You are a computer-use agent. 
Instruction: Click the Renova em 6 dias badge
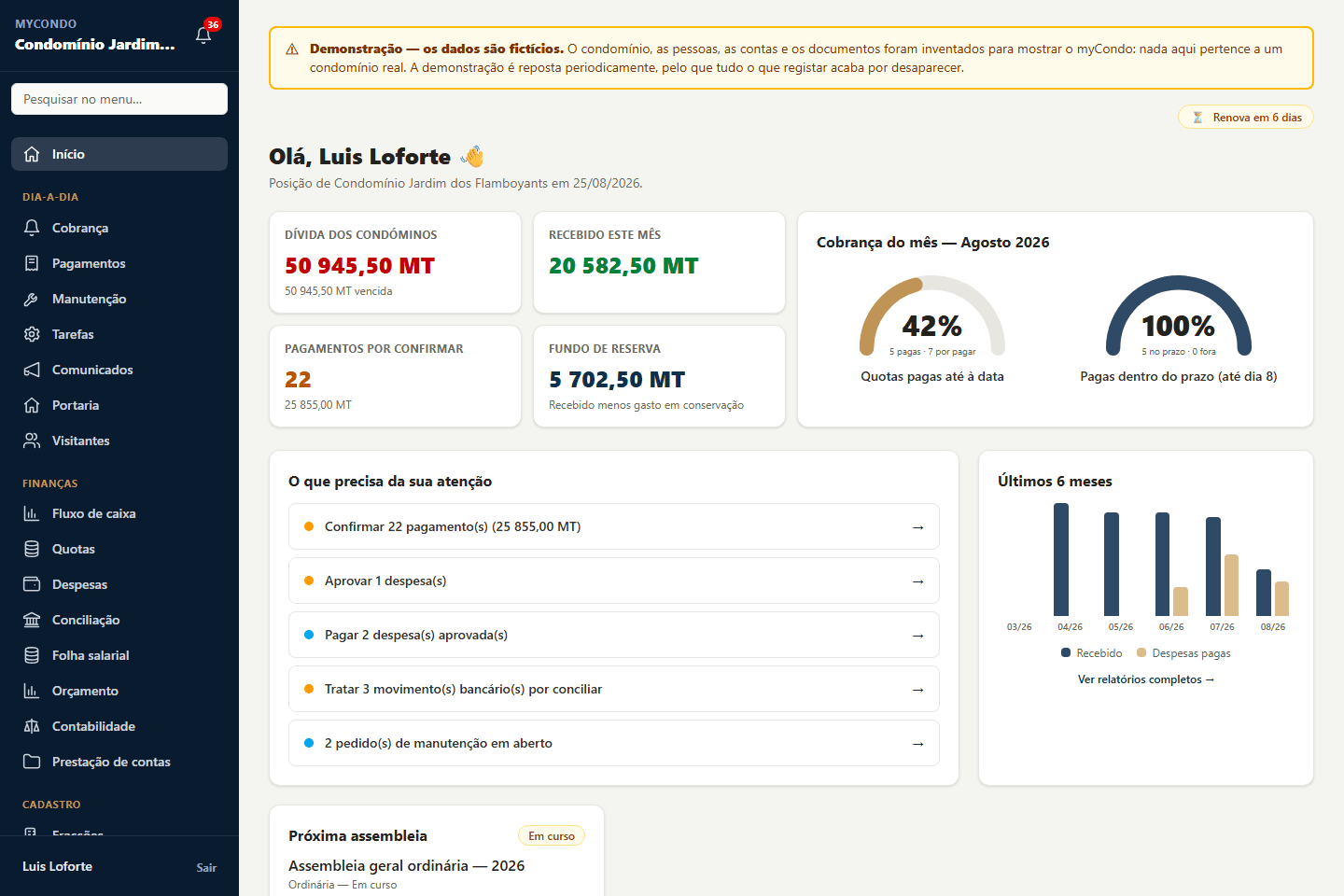click(x=1245, y=117)
